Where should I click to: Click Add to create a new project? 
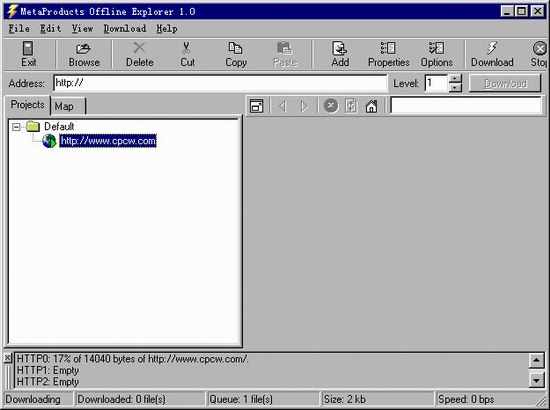click(x=340, y=48)
